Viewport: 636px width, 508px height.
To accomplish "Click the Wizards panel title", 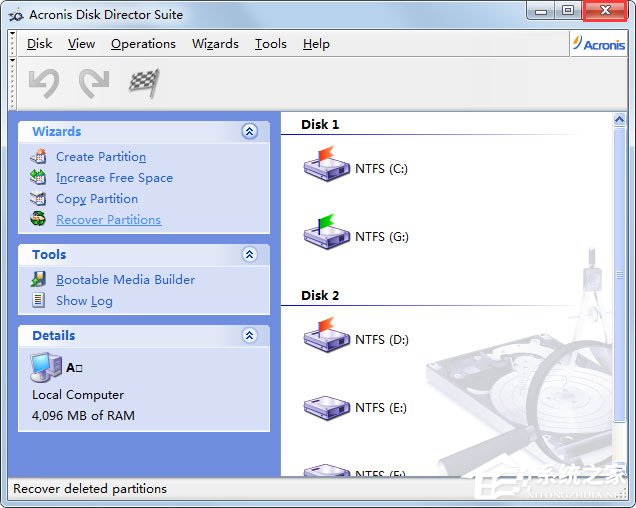I will click(57, 131).
